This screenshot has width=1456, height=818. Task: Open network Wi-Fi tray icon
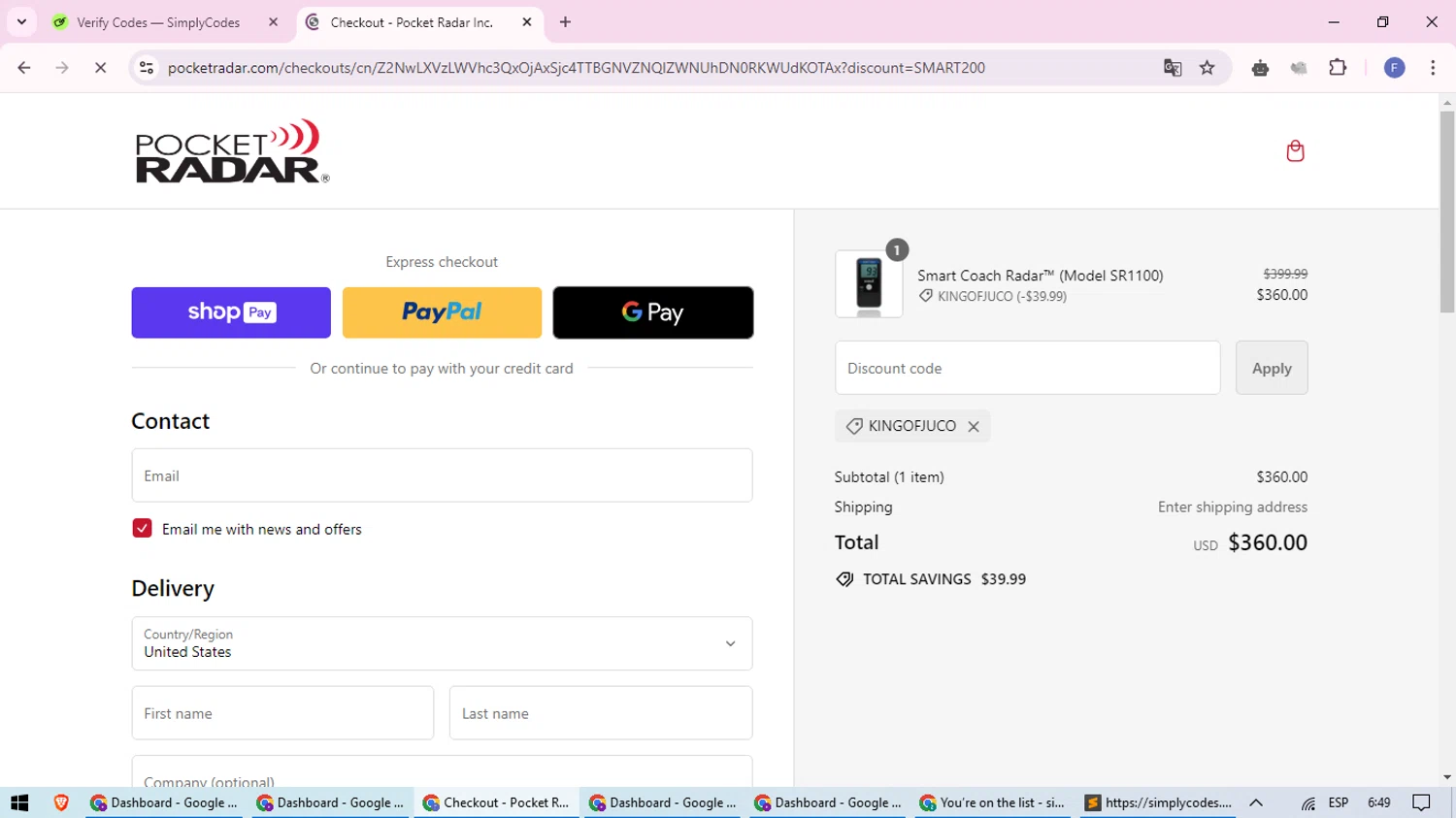(x=1308, y=802)
